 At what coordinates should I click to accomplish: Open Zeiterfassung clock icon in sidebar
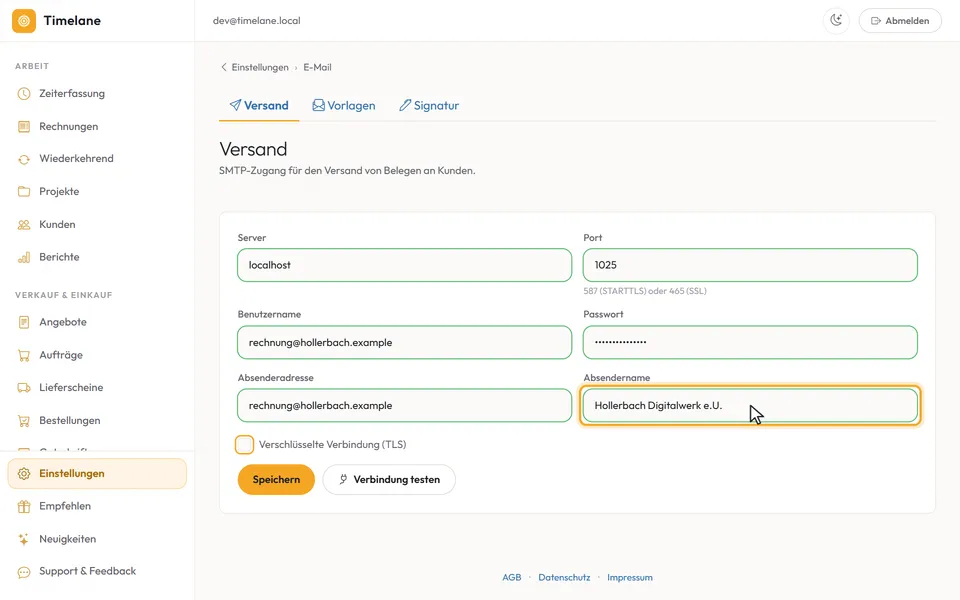click(24, 94)
